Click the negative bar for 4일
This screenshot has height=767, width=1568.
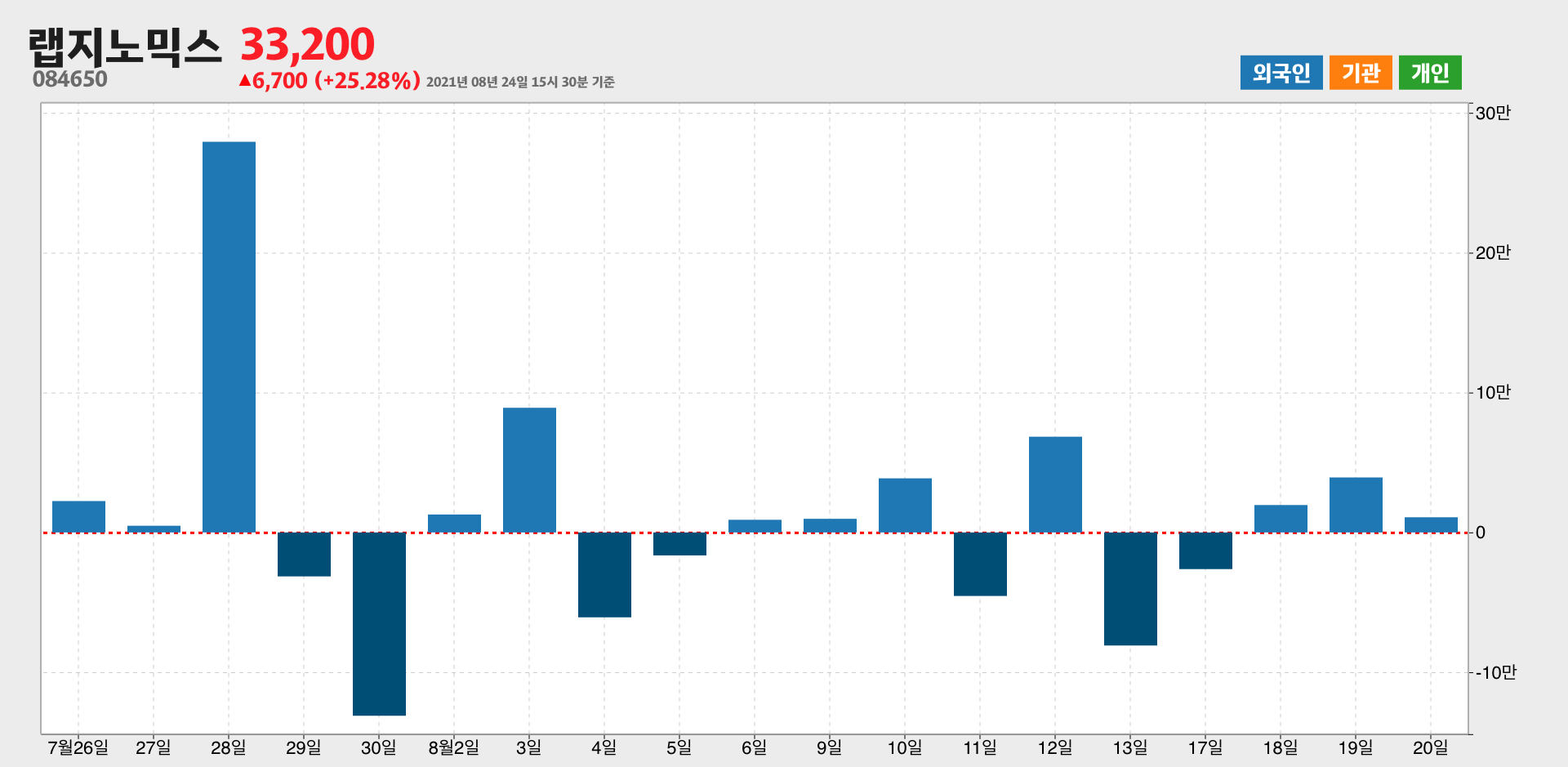[x=604, y=575]
